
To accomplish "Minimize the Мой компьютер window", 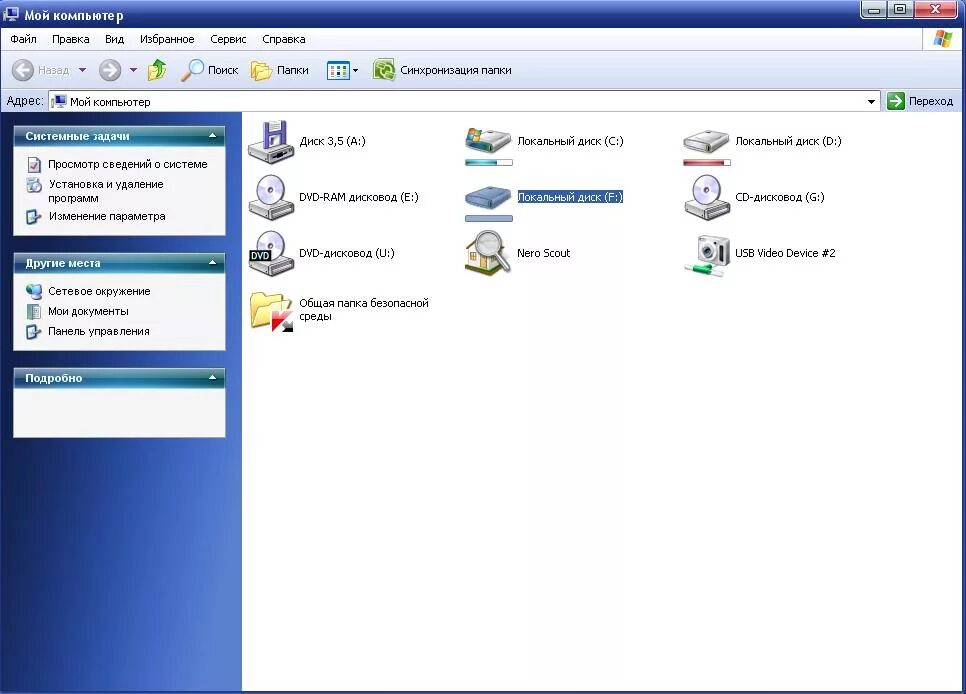I will (x=873, y=10).
